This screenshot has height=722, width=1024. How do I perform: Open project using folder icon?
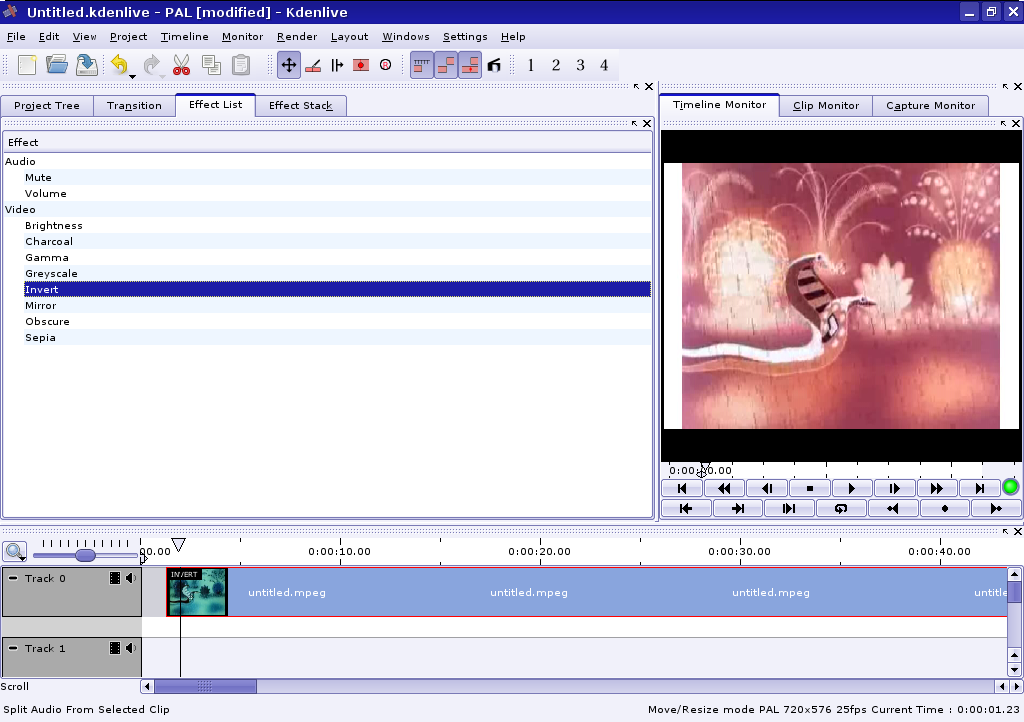pyautogui.click(x=57, y=65)
